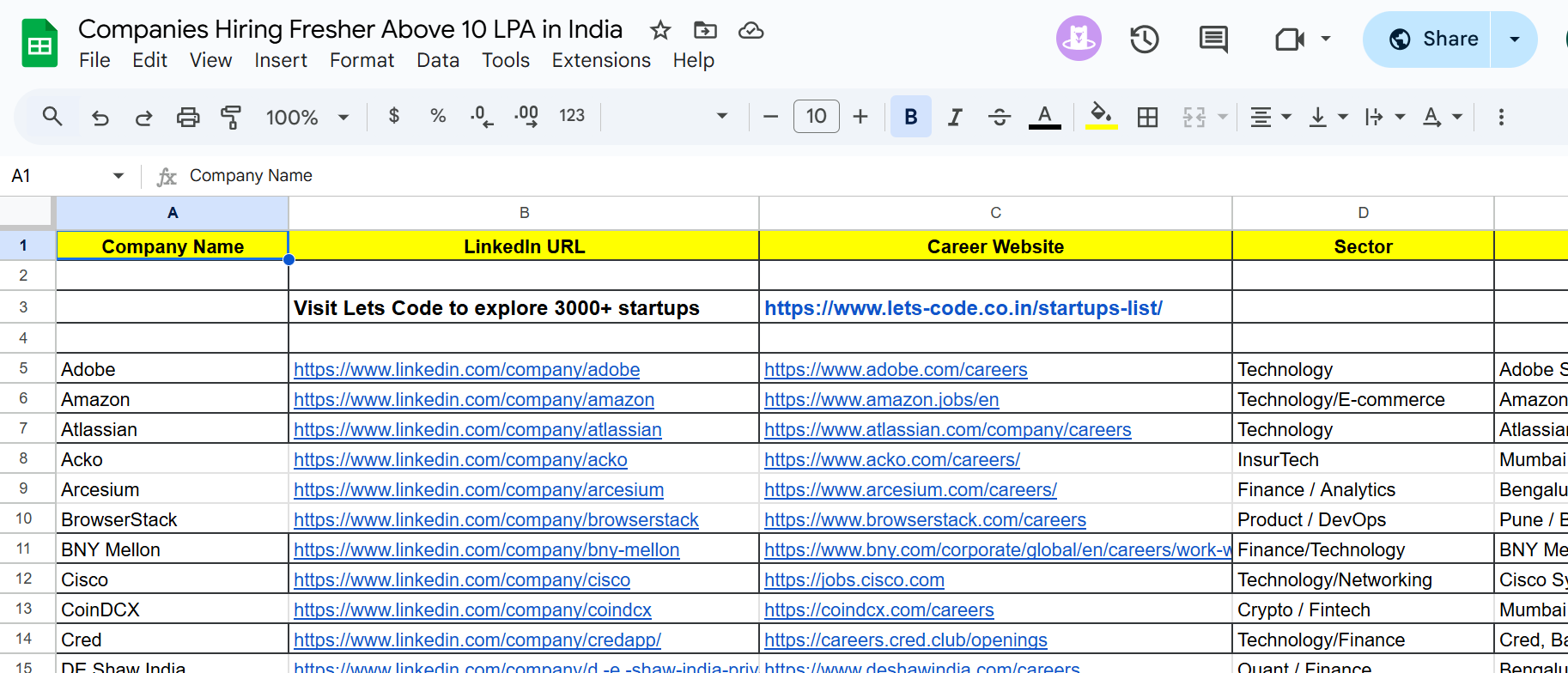Screen dimensions: 1568x673
Task: Search the menus magnifier icon
Action: click(52, 116)
